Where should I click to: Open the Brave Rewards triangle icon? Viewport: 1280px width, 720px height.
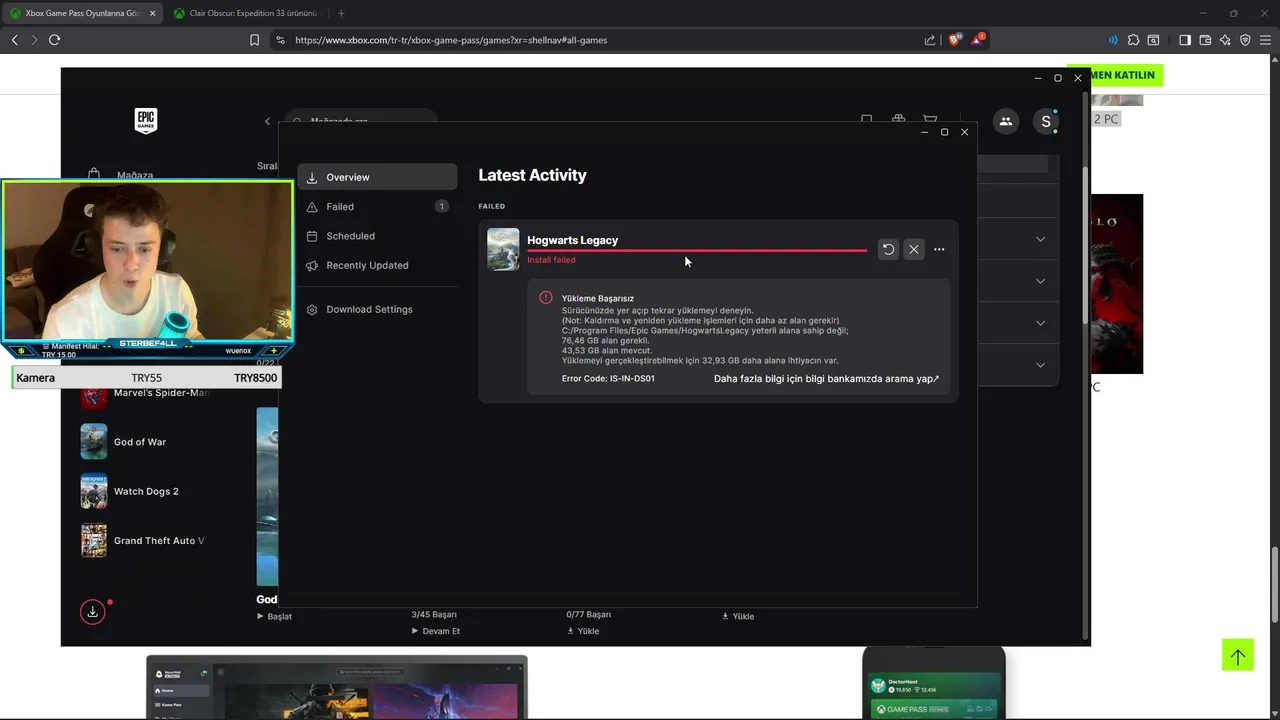(979, 40)
